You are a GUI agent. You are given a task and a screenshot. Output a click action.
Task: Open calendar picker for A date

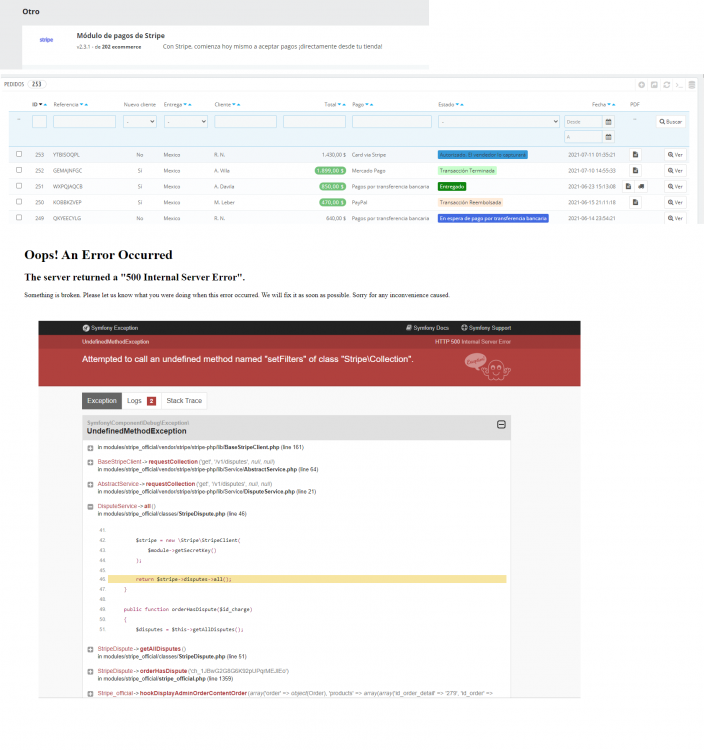[608, 137]
